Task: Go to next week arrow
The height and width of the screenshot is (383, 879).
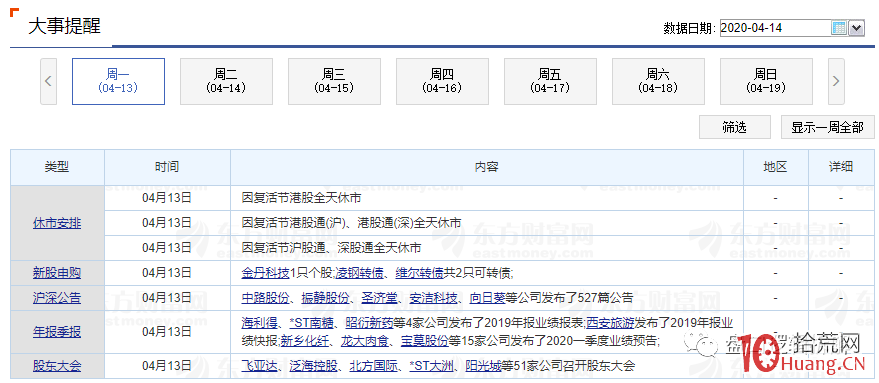Action: tap(836, 81)
